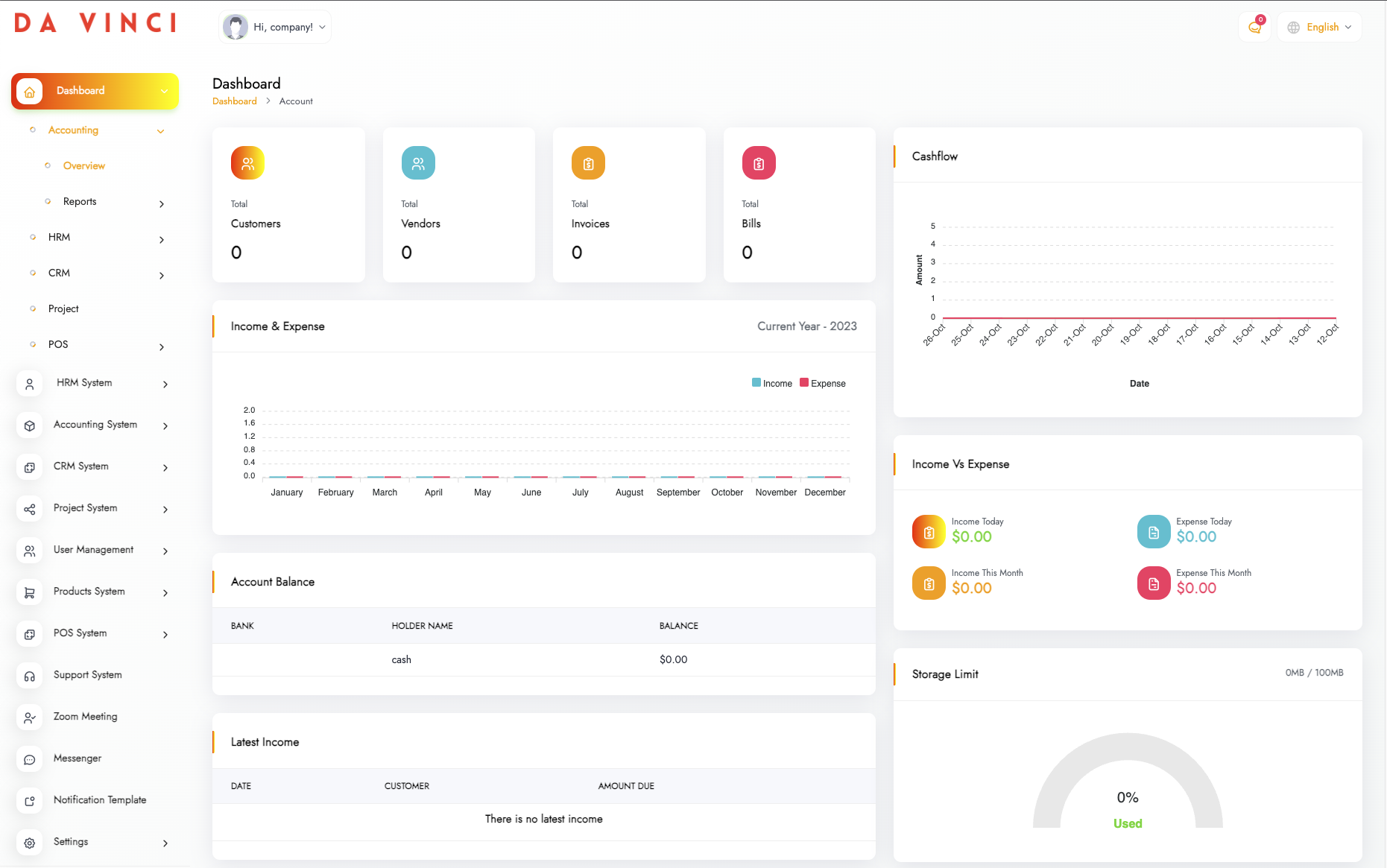Collapse the Accounting submenu chevron
This screenshot has width=1387, height=868.
[160, 131]
